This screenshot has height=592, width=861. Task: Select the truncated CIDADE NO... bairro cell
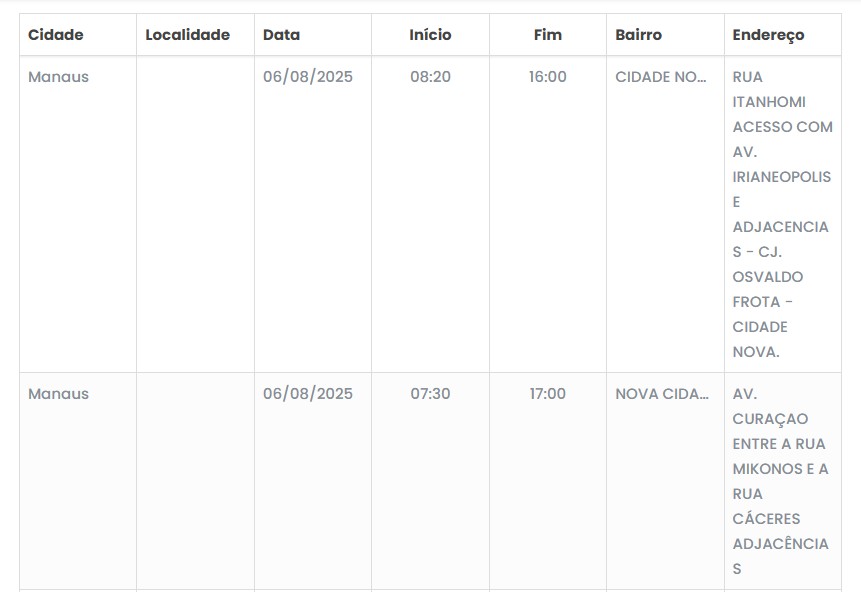[662, 77]
